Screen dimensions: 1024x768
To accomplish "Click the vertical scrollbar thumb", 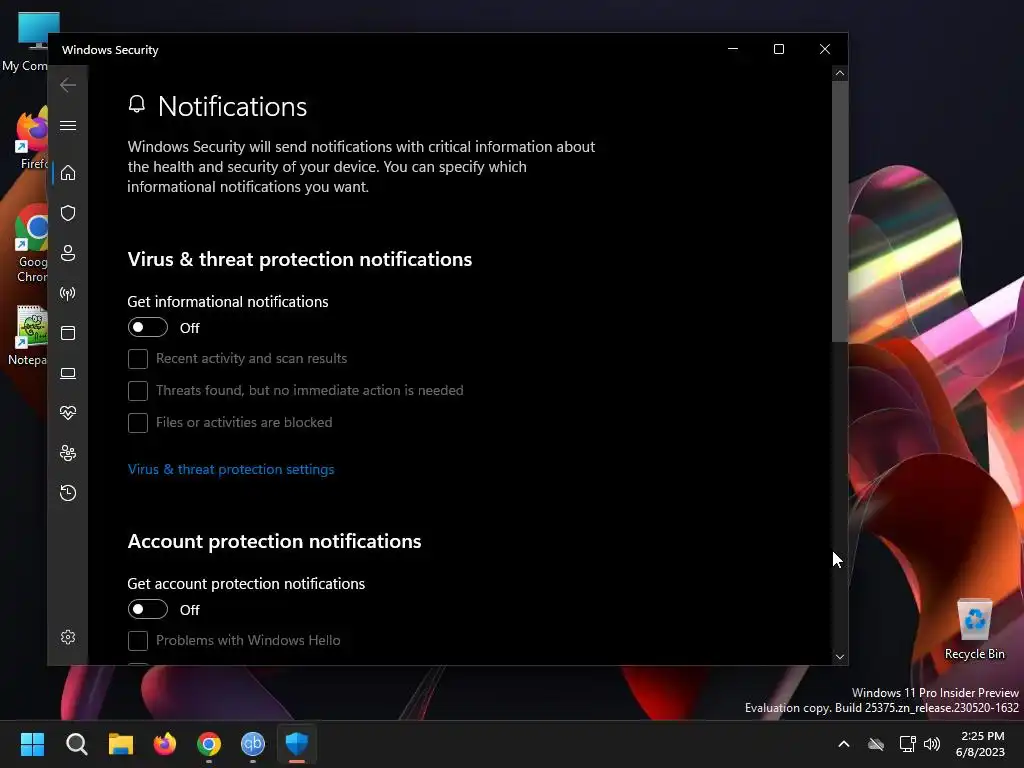I will (840, 210).
